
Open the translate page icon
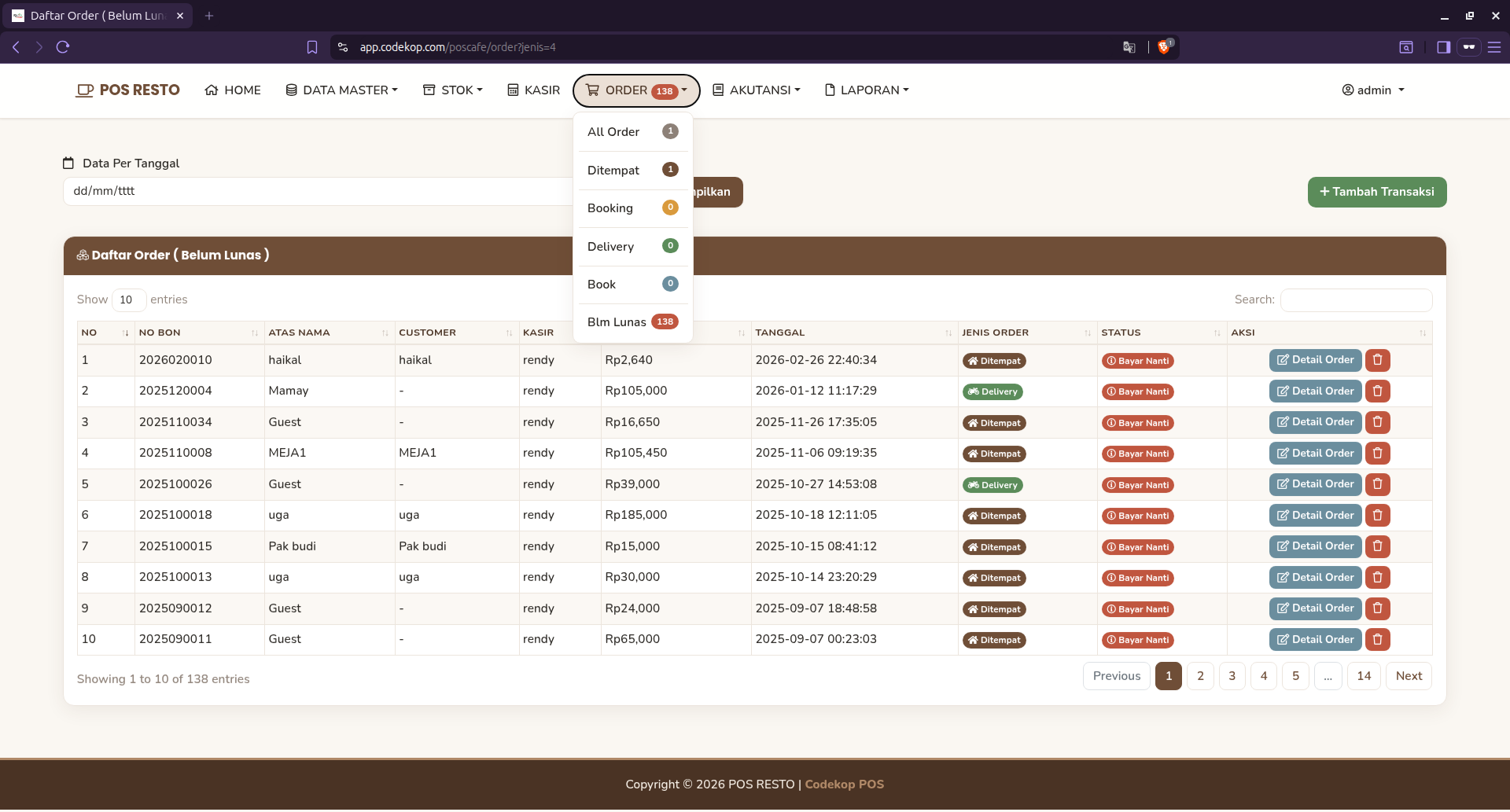point(1129,47)
